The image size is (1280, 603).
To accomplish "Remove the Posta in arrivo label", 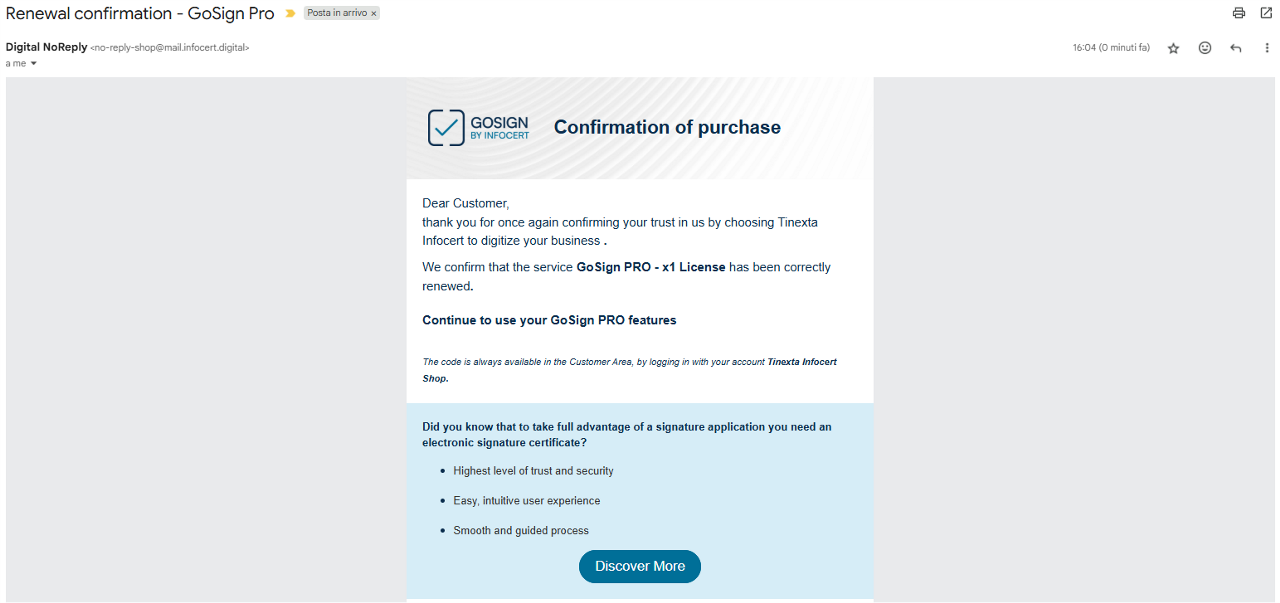I will point(374,14).
